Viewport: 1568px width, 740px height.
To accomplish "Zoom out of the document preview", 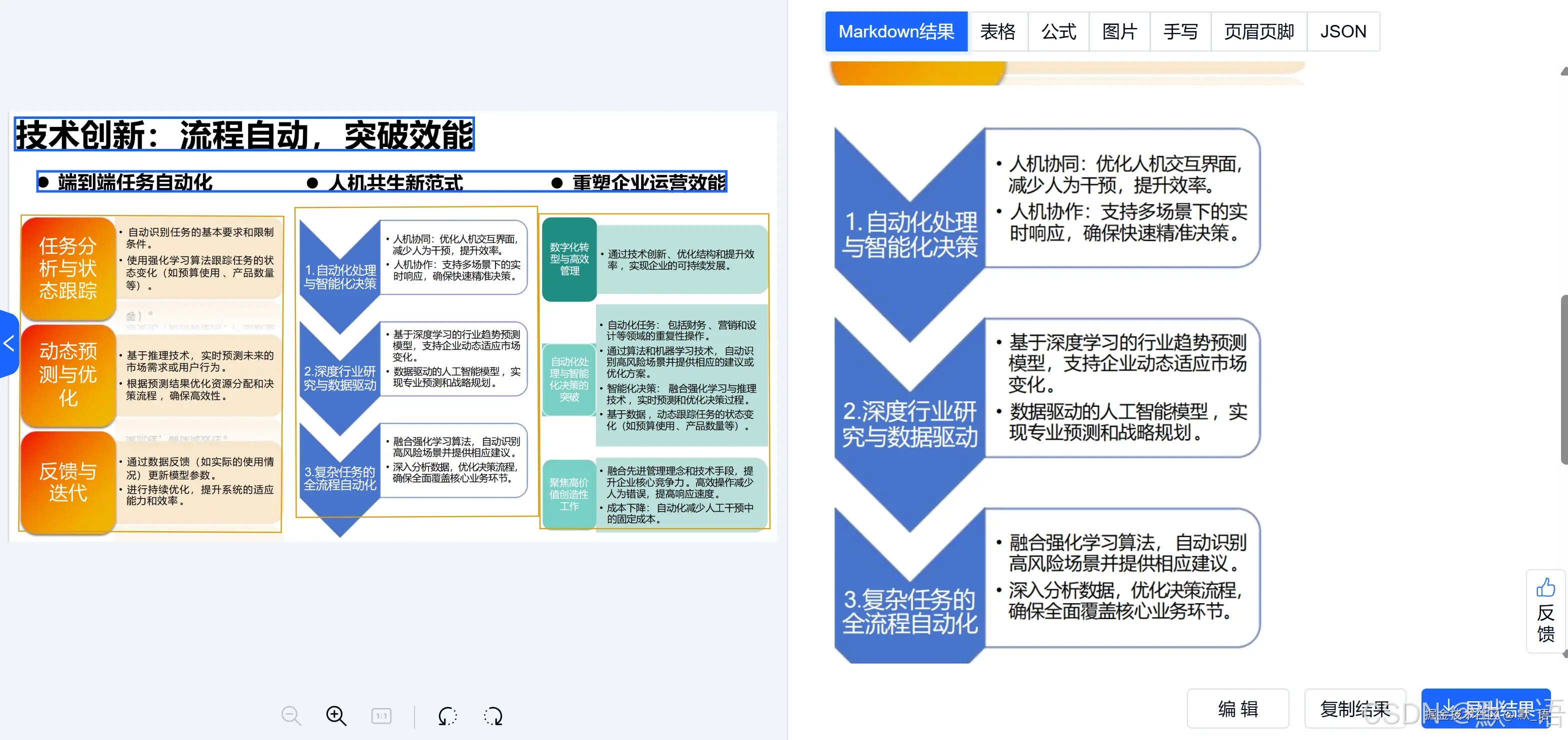I will pos(291,716).
